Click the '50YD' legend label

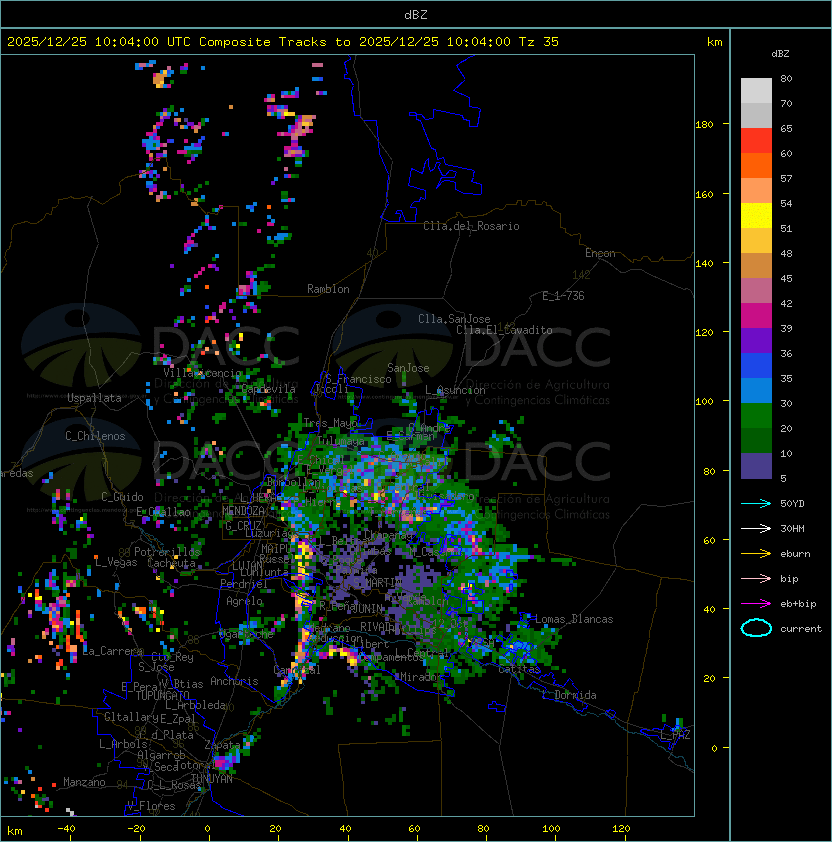[x=792, y=503]
